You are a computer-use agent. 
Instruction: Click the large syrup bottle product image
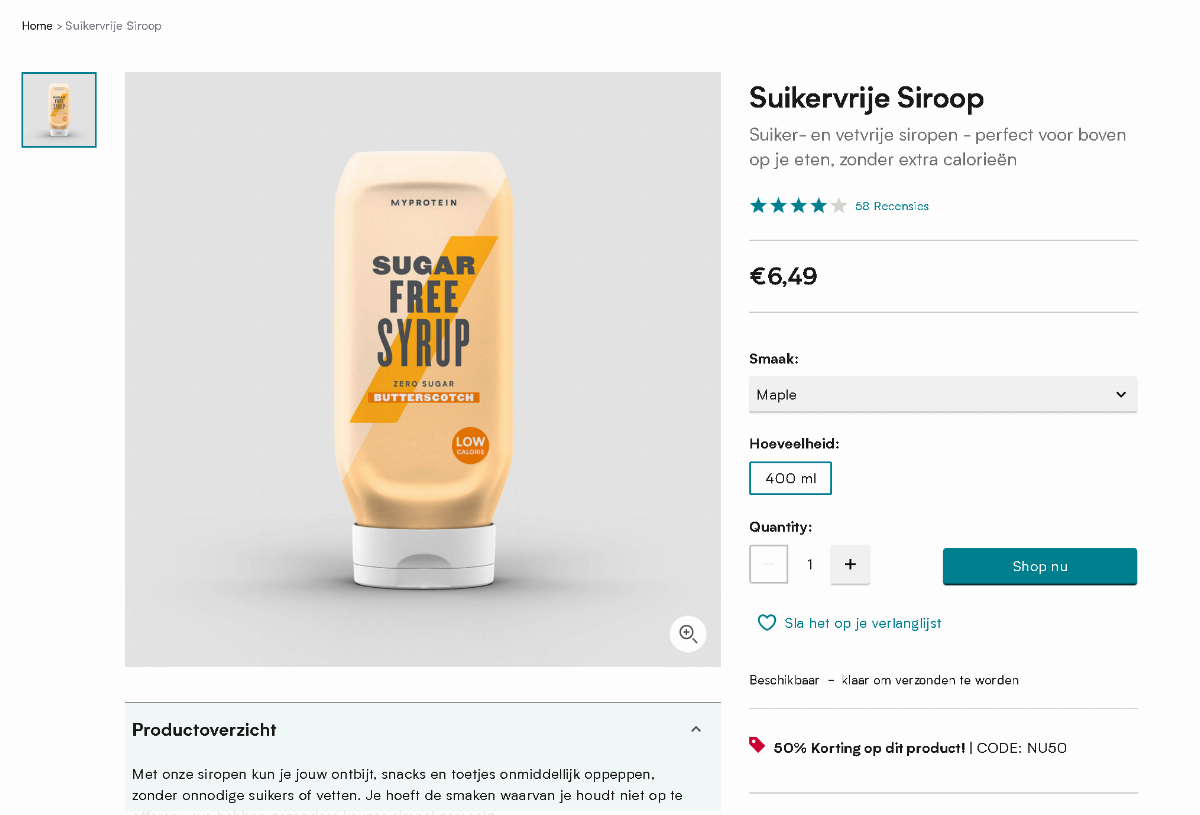point(422,370)
